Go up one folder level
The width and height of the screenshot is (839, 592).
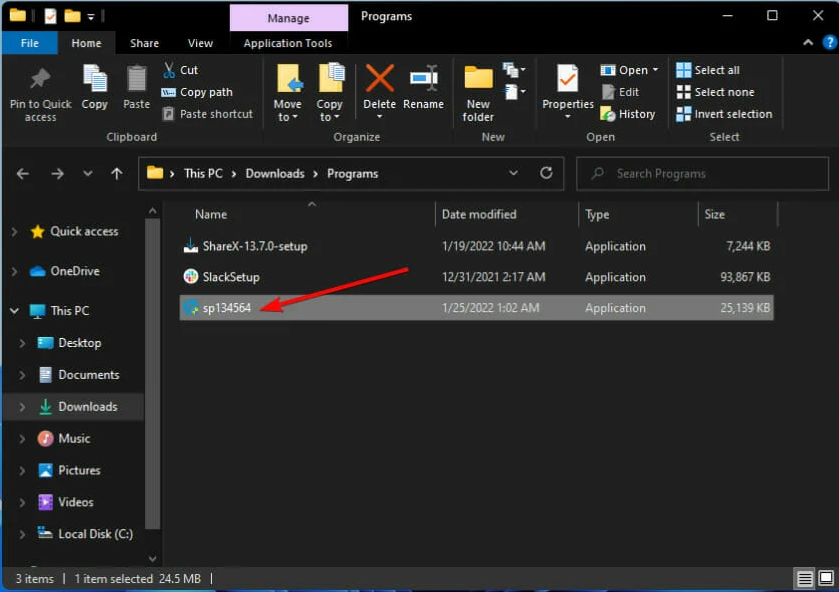117,173
